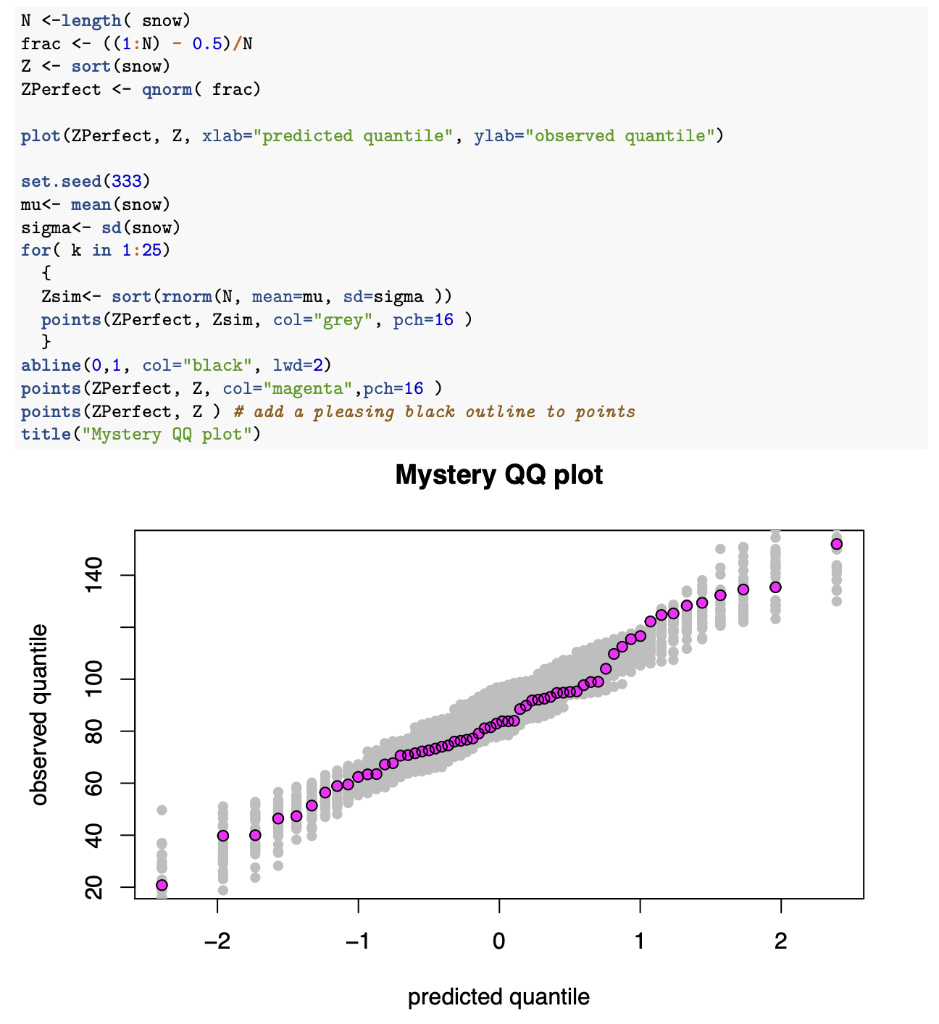Select the Mystery QQ plot title text
The image size is (939, 1024).
(x=498, y=475)
